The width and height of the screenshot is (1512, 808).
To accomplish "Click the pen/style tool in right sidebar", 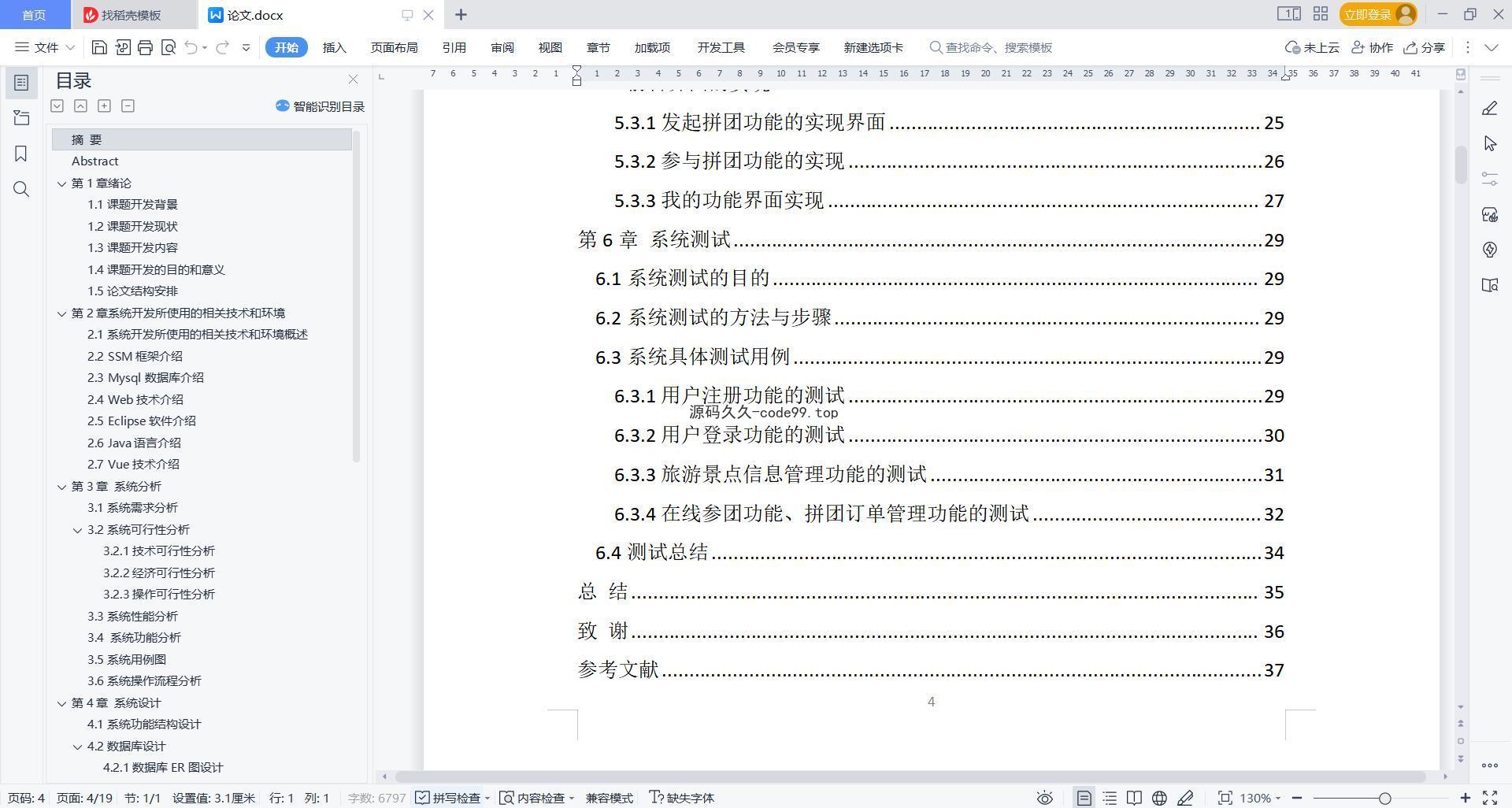I will [1489, 108].
